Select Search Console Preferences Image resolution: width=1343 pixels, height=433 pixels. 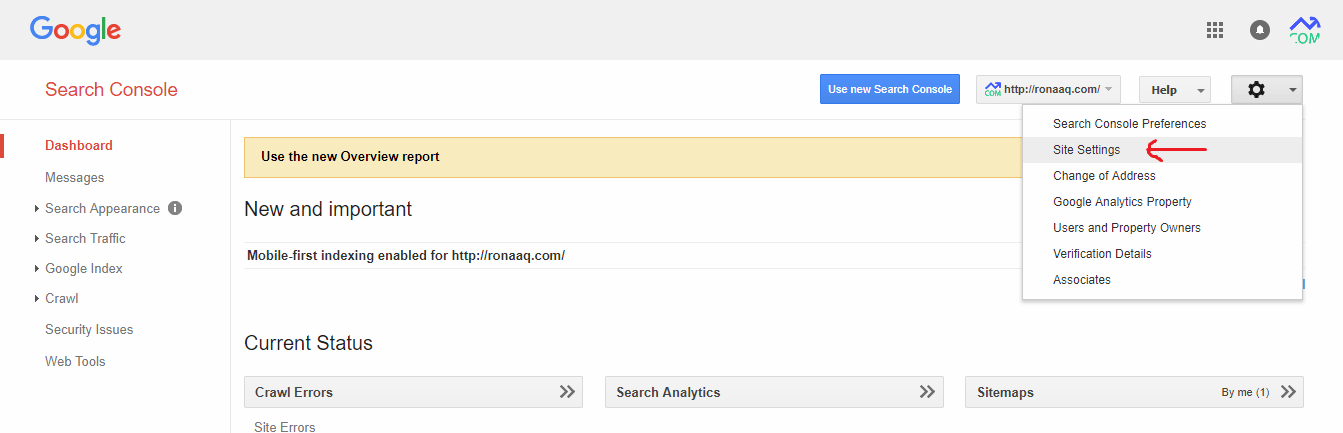[x=1162, y=124]
